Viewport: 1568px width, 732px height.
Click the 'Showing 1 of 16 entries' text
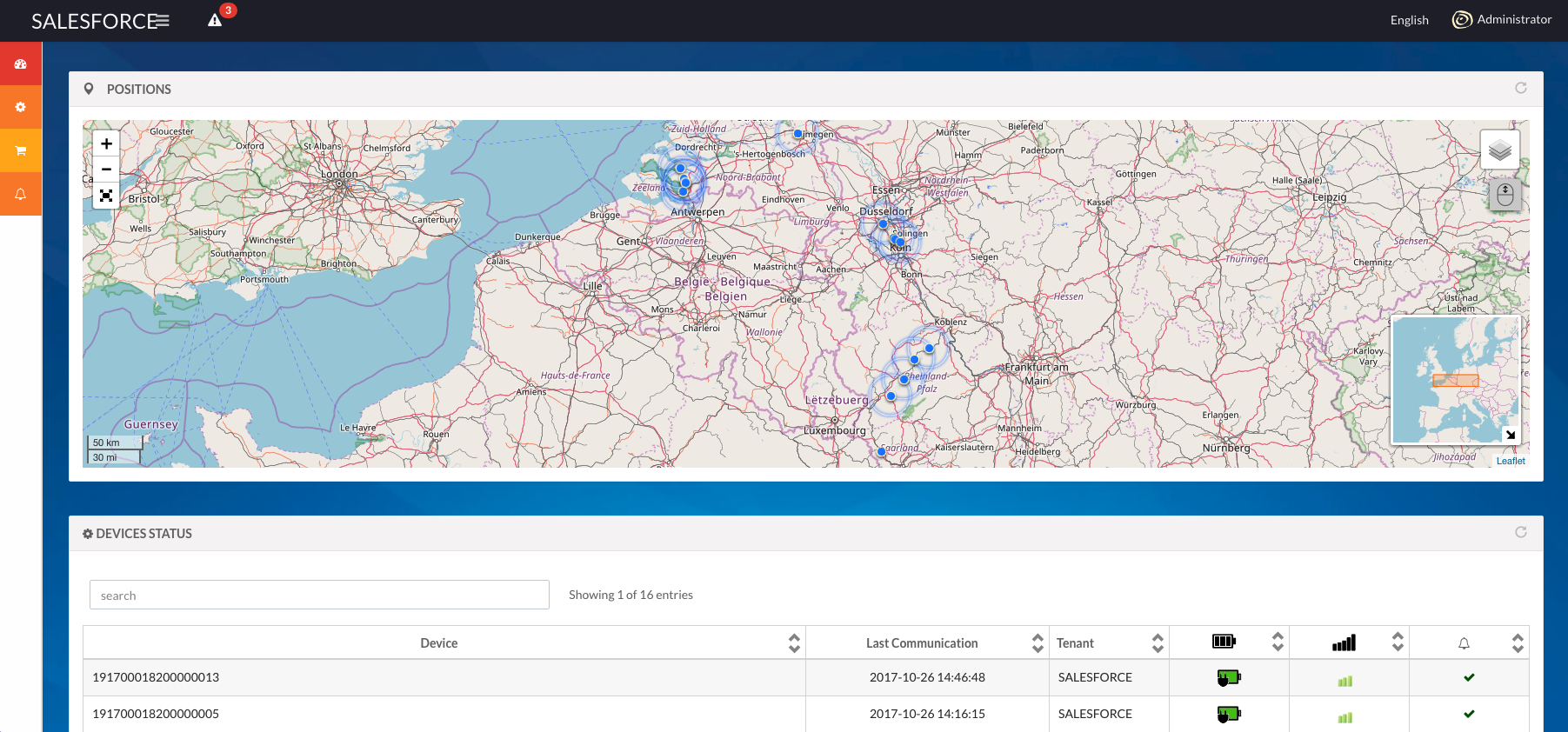click(631, 595)
